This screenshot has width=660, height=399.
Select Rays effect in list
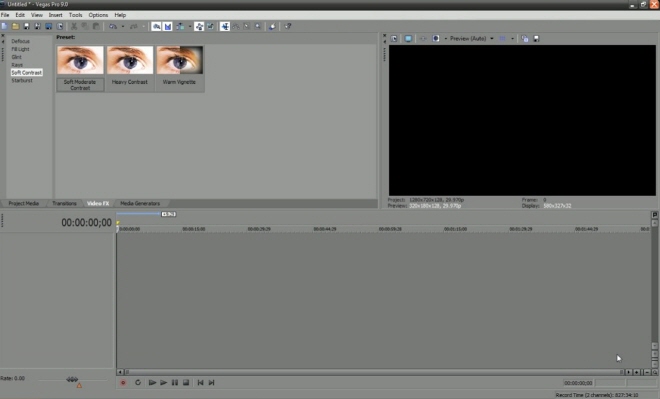pyautogui.click(x=17, y=65)
